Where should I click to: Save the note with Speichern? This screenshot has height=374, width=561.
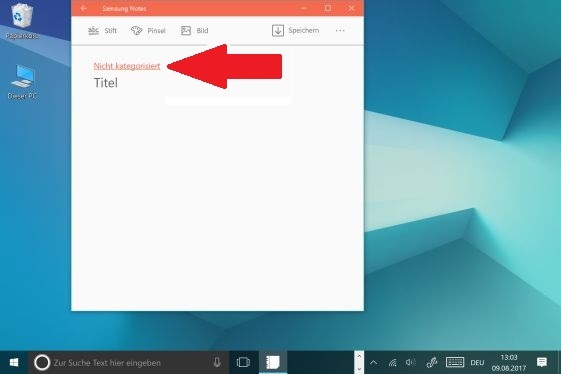point(296,31)
